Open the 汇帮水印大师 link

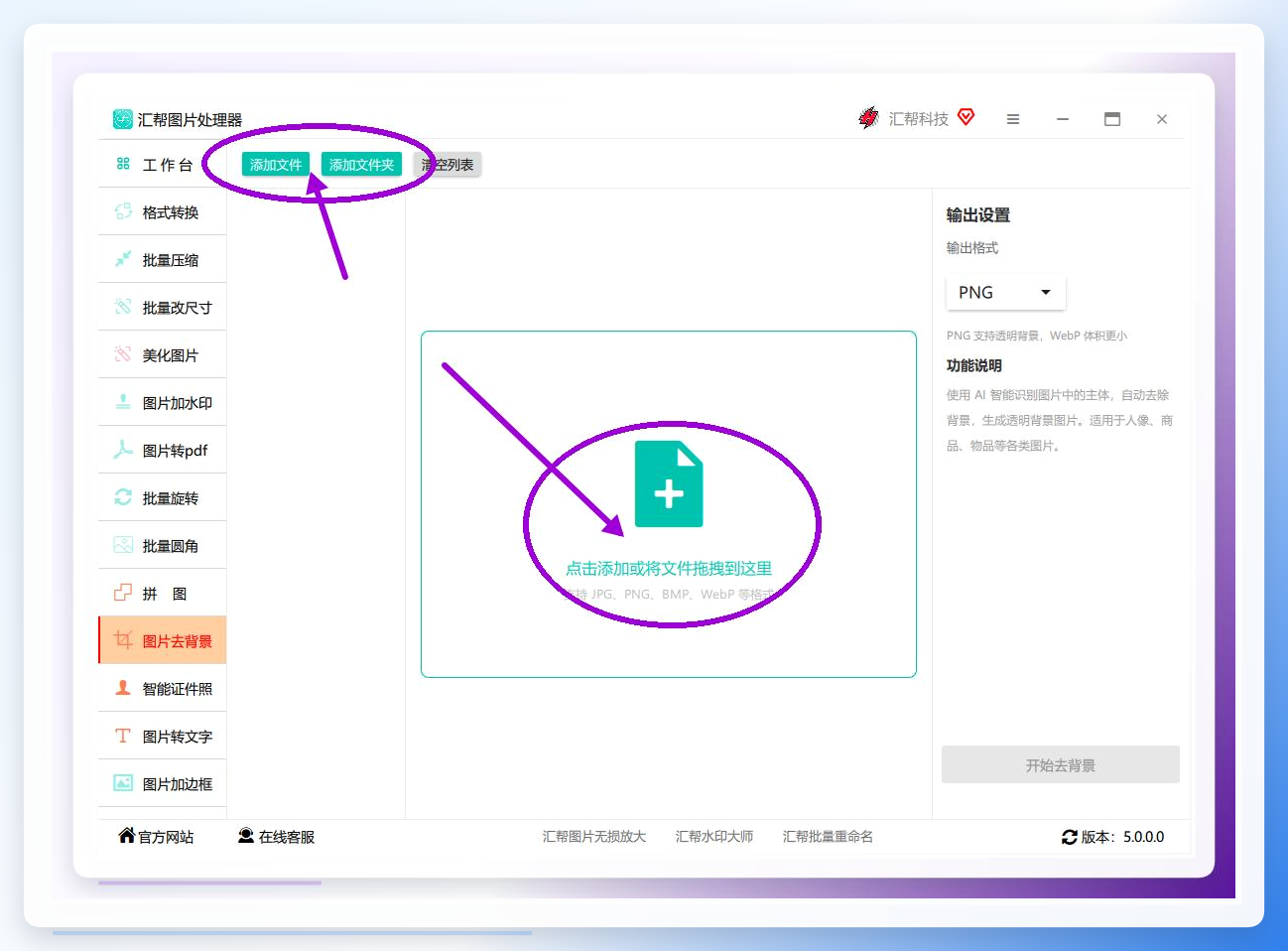point(714,837)
